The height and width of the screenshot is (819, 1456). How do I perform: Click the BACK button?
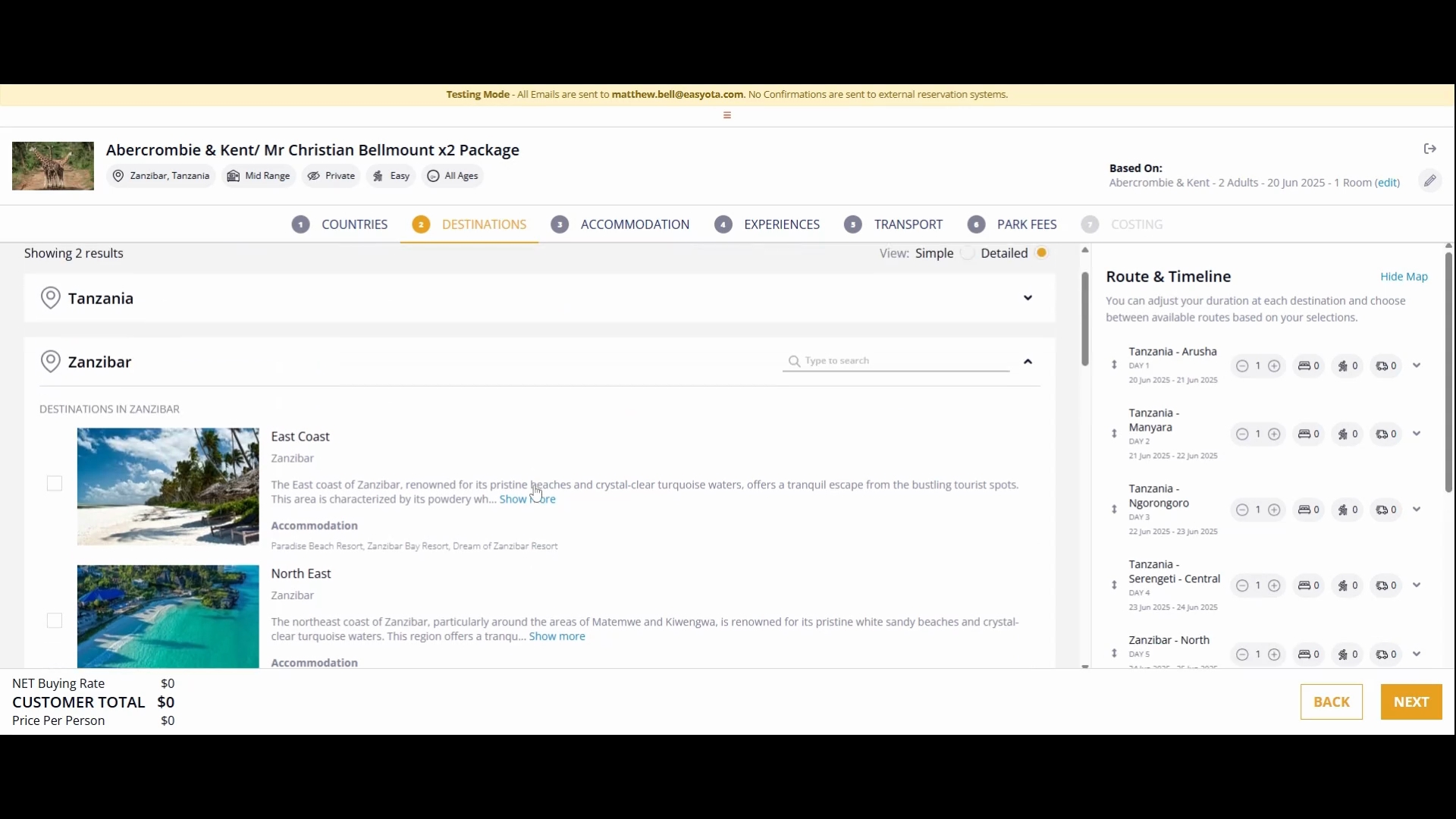point(1332,702)
